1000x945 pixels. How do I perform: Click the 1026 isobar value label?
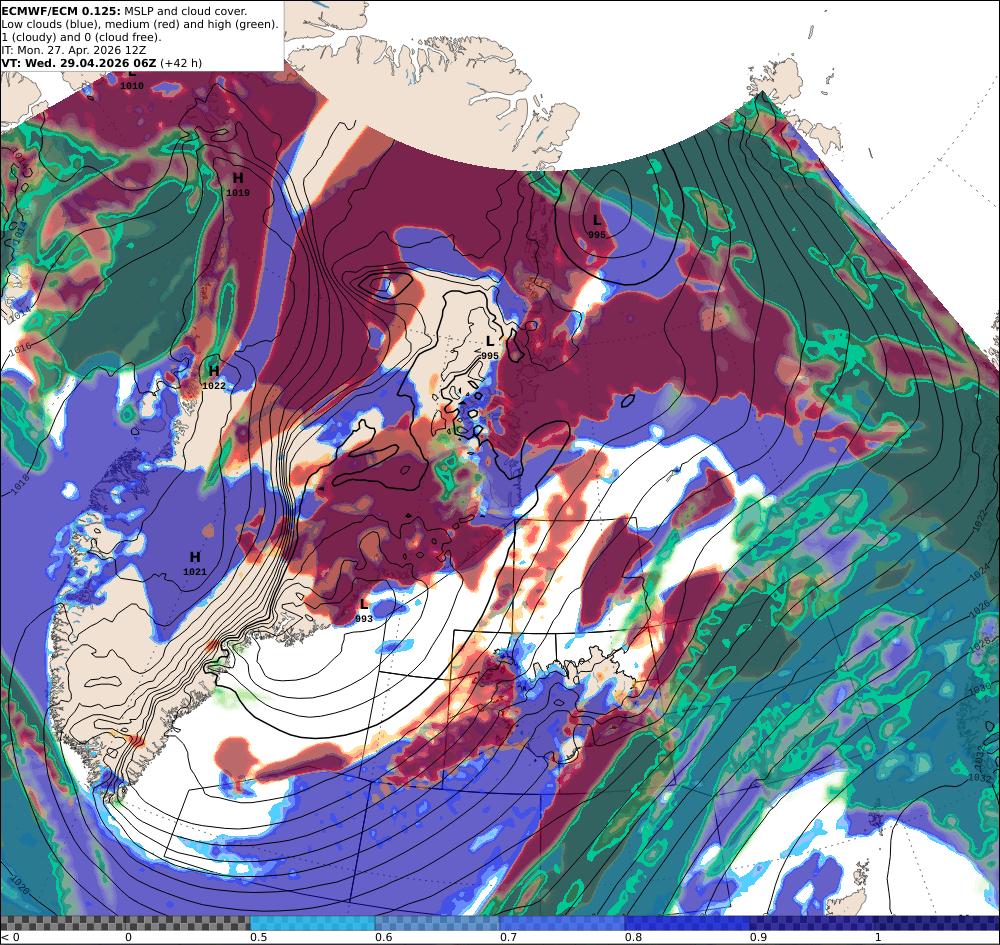point(980,609)
